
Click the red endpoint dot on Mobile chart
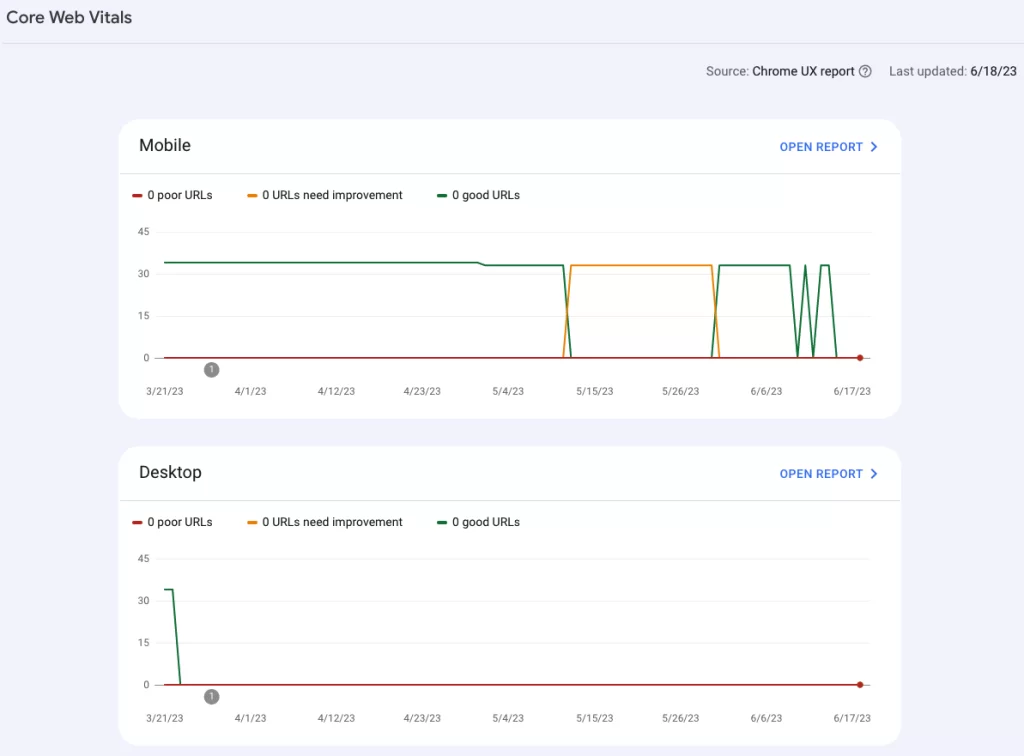pos(860,358)
